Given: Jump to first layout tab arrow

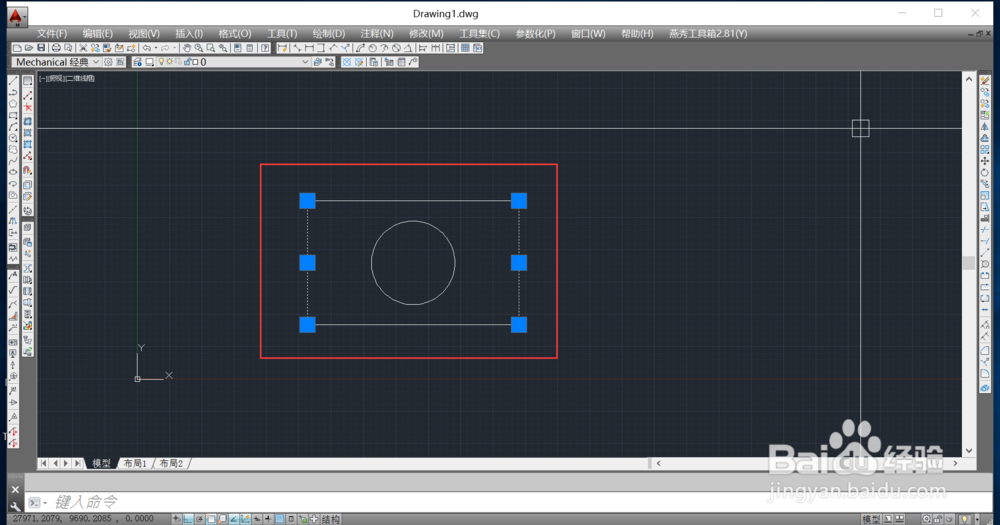Looking at the screenshot, I should 43,463.
